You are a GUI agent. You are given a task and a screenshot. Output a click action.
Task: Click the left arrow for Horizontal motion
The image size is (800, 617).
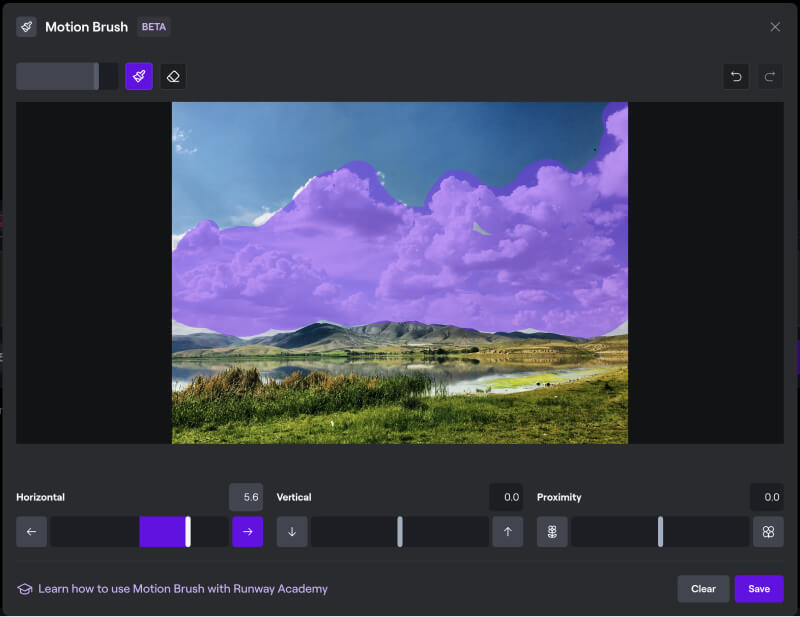coord(31,532)
